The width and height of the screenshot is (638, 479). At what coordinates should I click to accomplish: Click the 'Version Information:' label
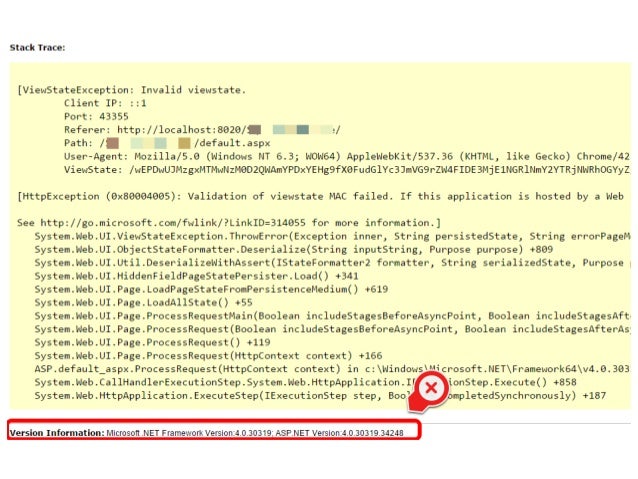click(x=57, y=433)
